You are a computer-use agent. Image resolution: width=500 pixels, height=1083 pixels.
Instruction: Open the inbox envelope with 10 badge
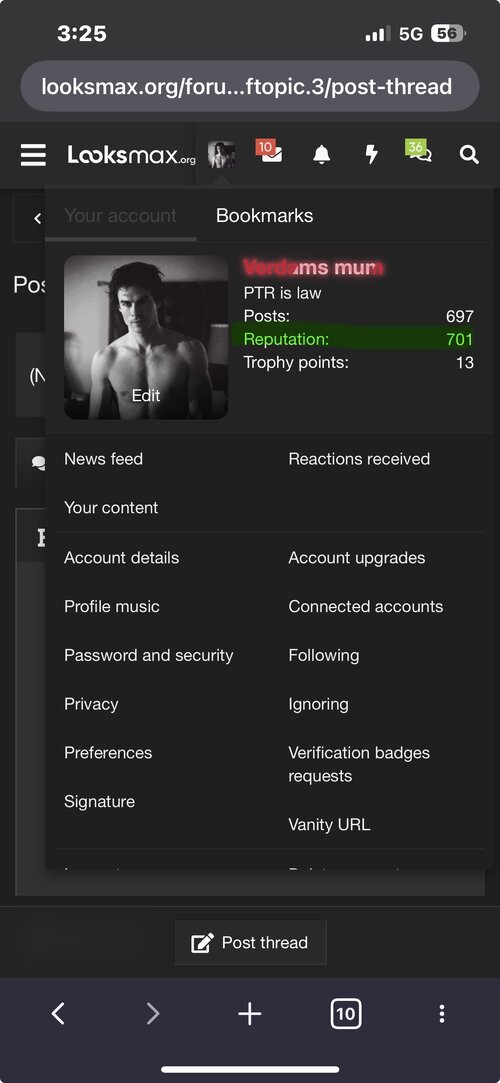[x=269, y=152]
